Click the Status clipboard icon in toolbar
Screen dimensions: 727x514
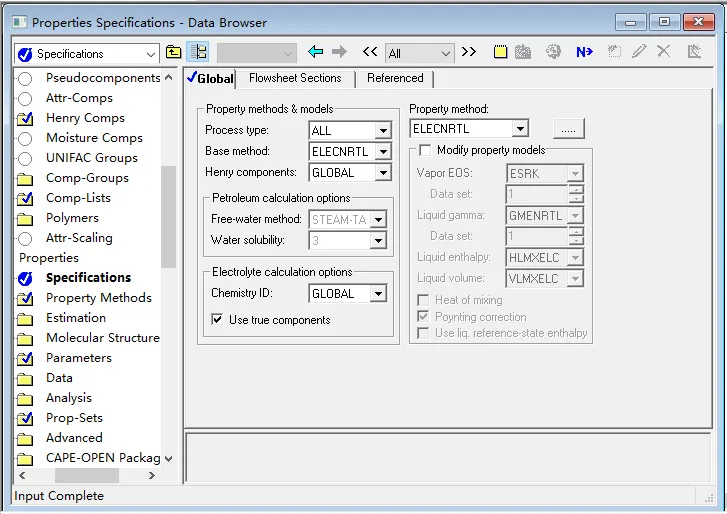coord(523,52)
